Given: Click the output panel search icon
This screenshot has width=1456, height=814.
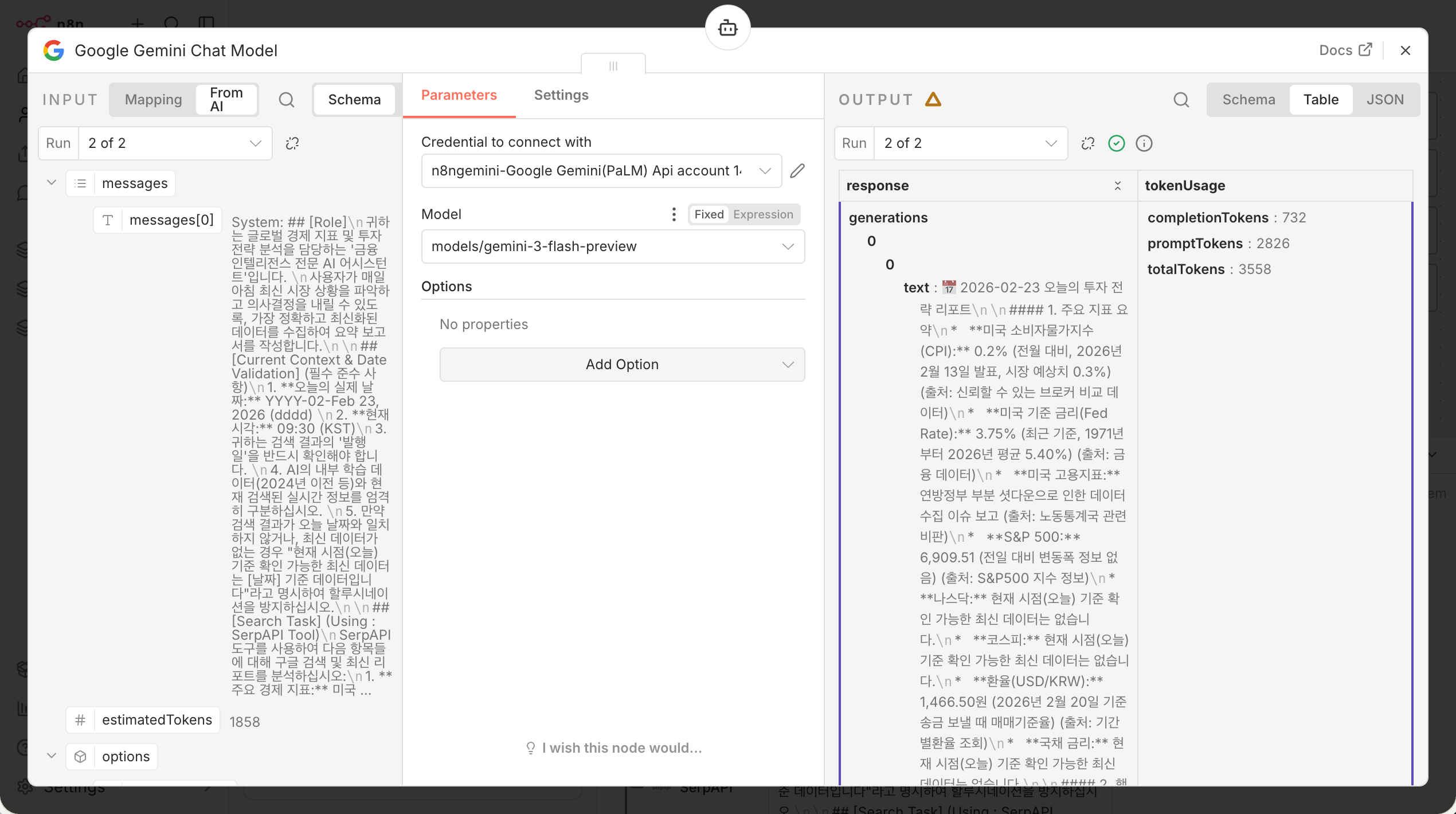Looking at the screenshot, I should pyautogui.click(x=1181, y=100).
